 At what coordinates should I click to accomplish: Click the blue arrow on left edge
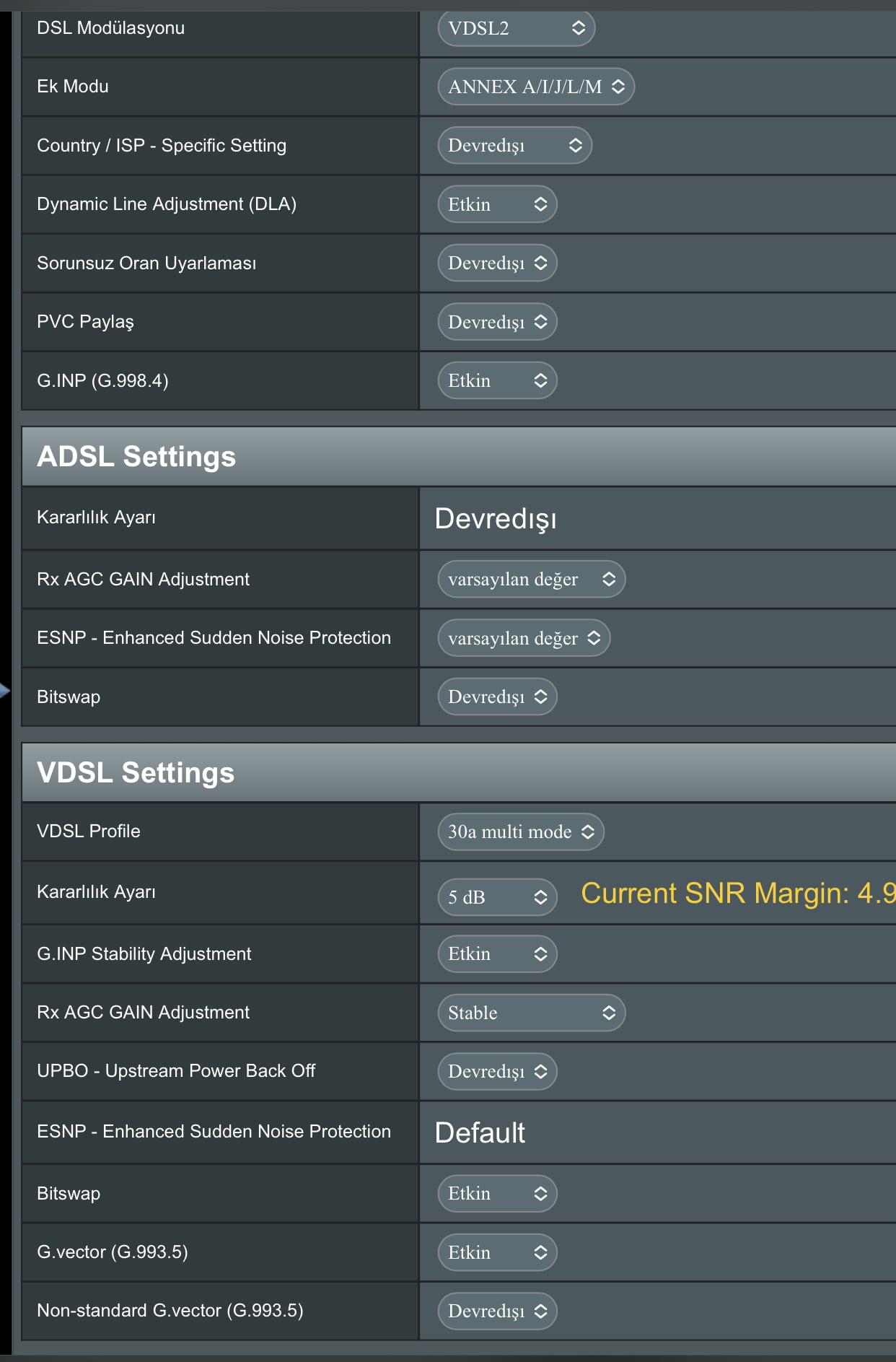click(x=4, y=691)
